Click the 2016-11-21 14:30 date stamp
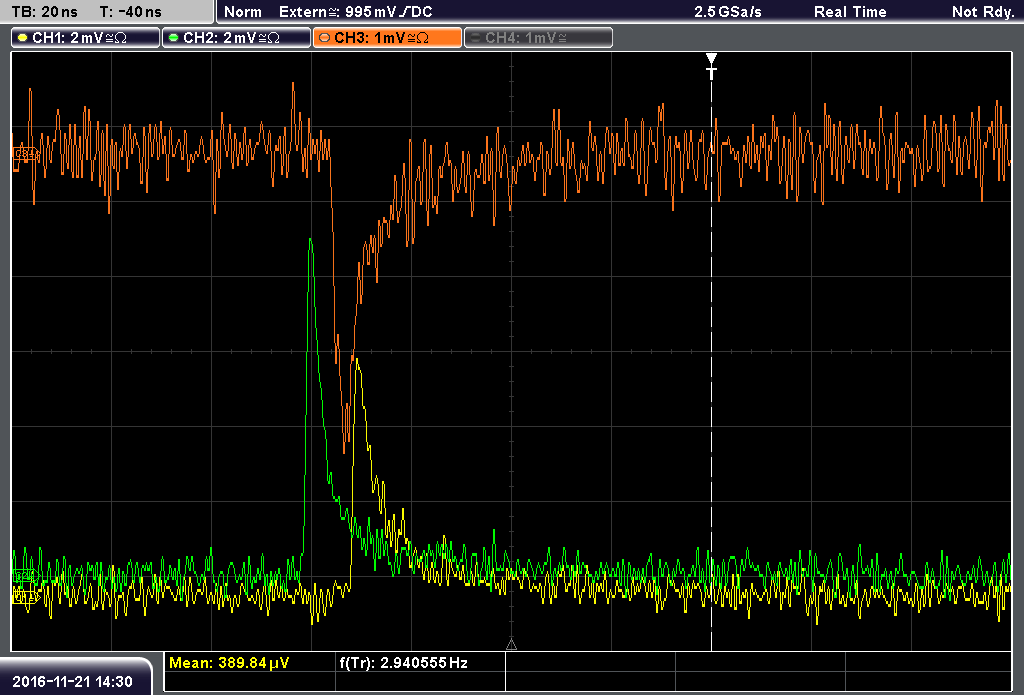1024x695 pixels. tap(72, 681)
